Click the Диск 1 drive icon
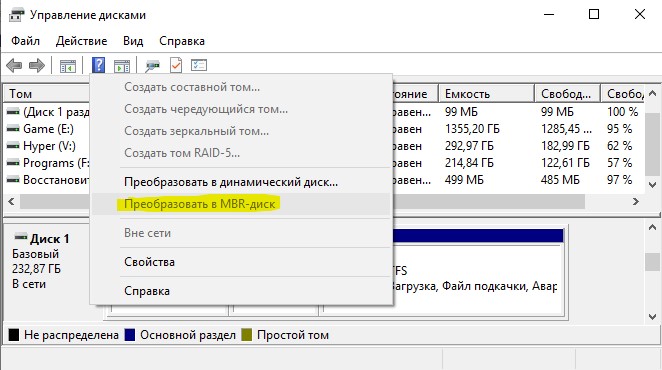Image resolution: width=662 pixels, height=370 pixels. coord(21,237)
